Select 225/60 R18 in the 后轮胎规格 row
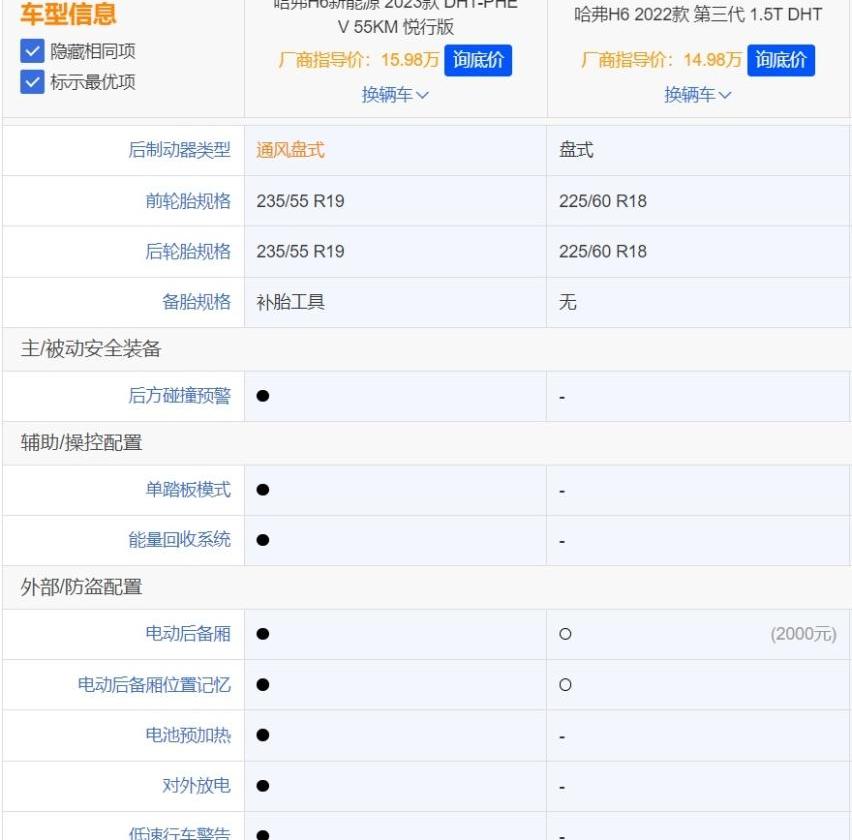Image resolution: width=852 pixels, height=840 pixels. (603, 252)
